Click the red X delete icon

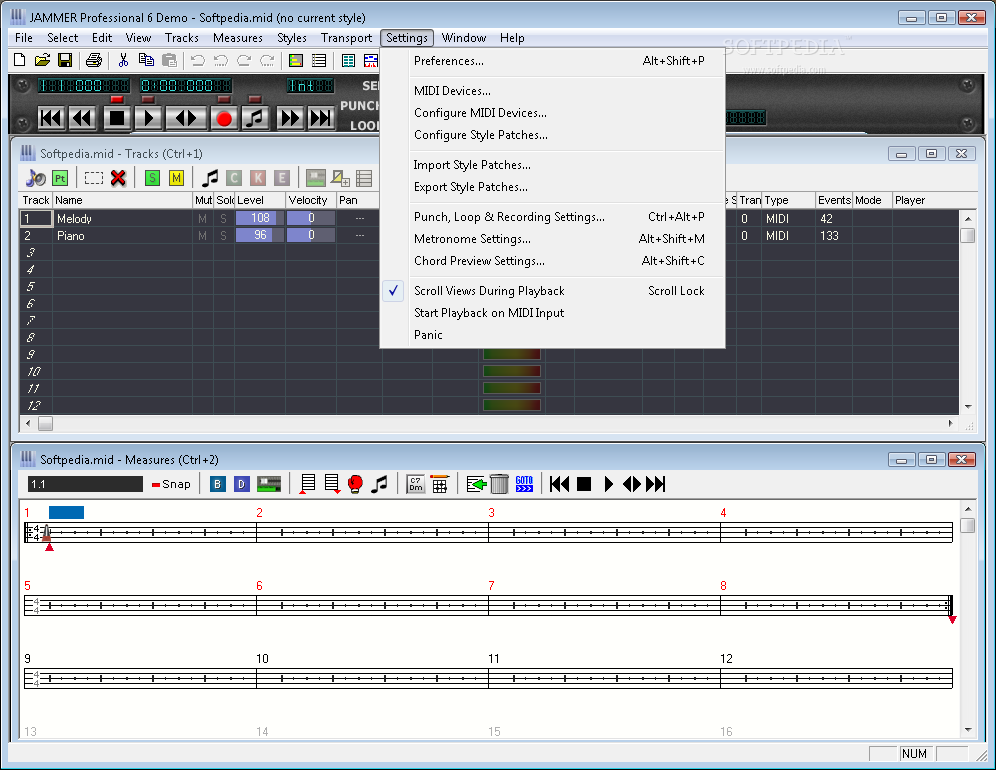[x=118, y=179]
